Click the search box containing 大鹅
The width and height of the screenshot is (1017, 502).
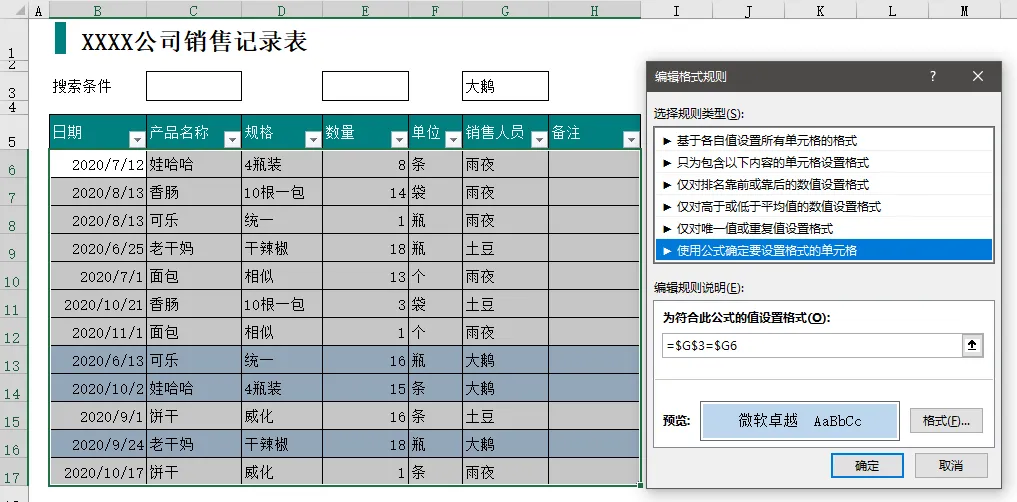505,86
